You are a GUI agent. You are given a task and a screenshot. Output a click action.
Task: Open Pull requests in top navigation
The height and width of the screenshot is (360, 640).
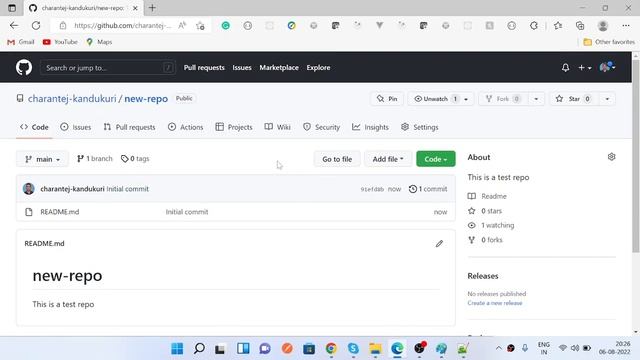(204, 68)
